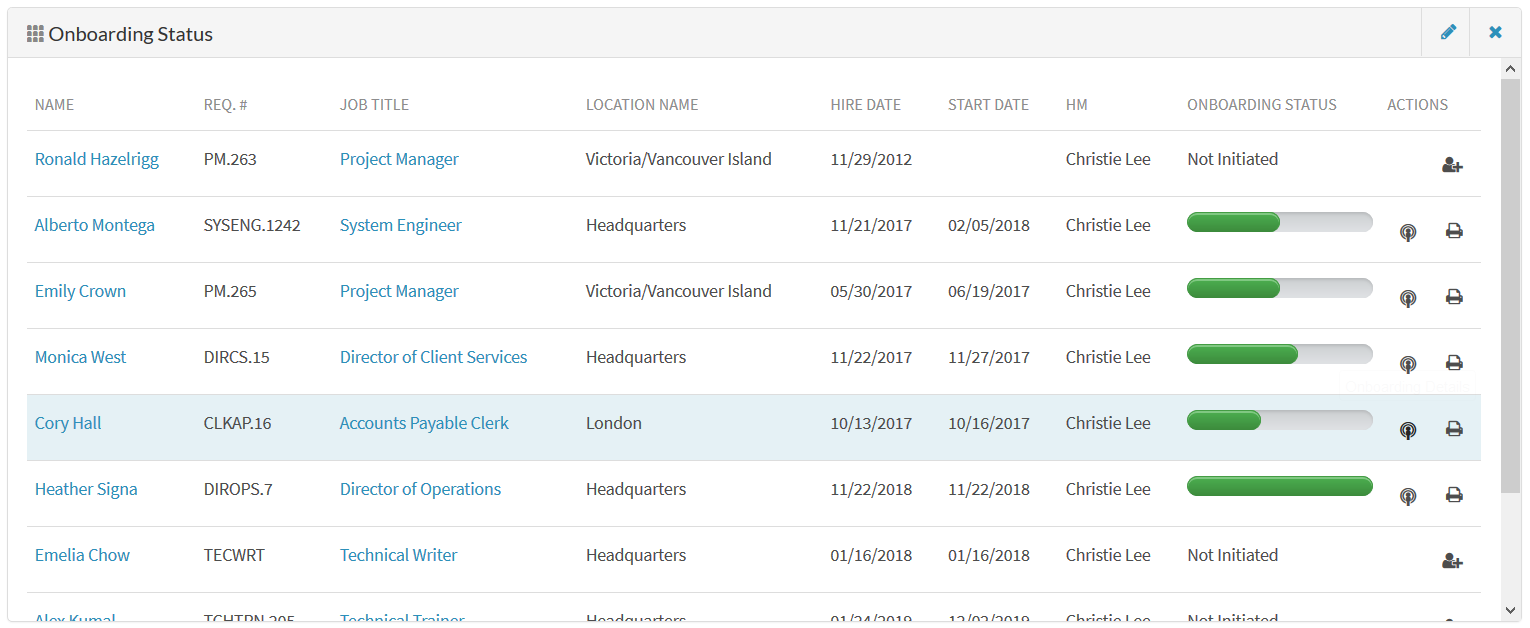
Task: Open the Technical Writer job title link
Action: click(398, 555)
